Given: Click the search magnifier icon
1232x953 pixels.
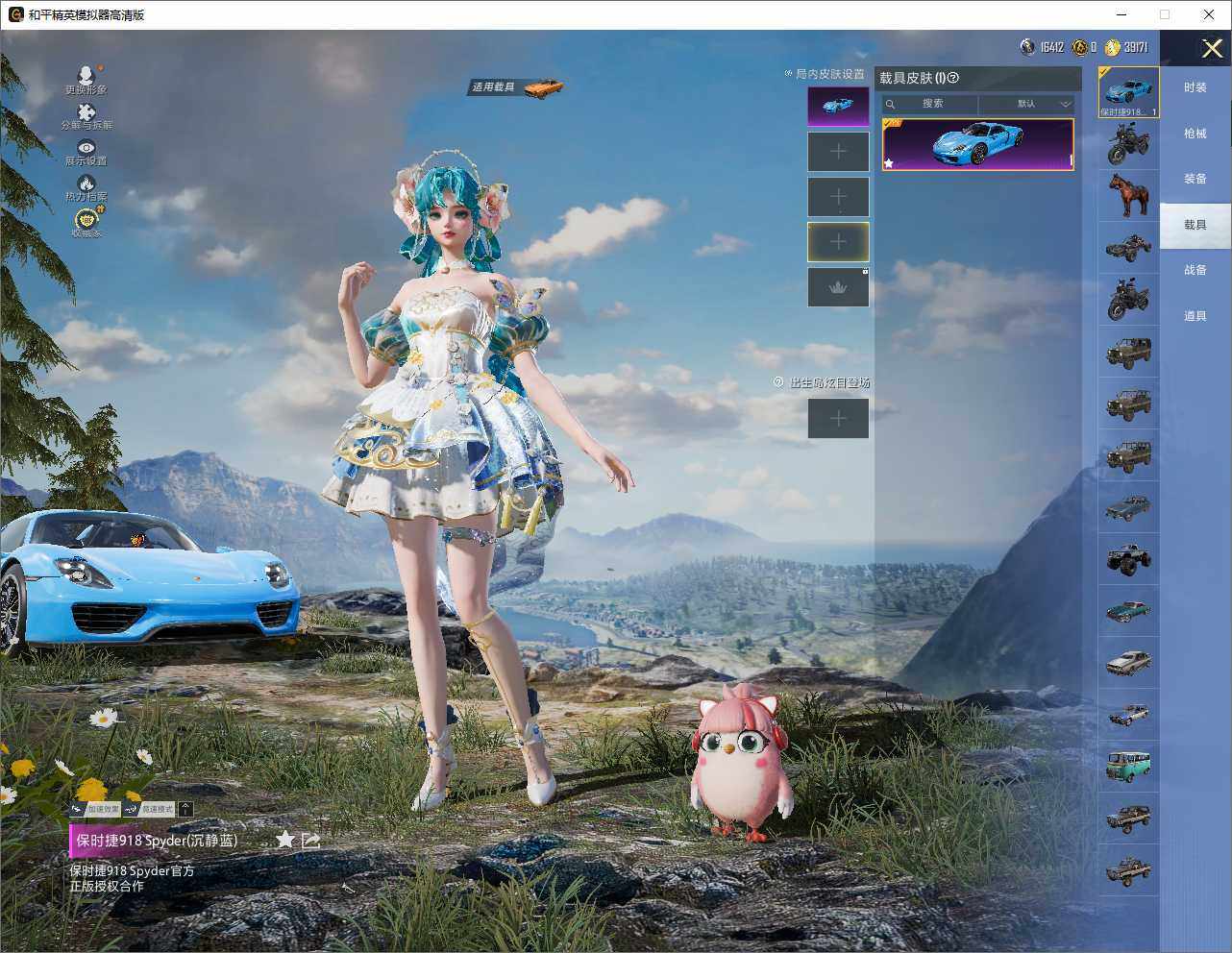Looking at the screenshot, I should click(891, 104).
